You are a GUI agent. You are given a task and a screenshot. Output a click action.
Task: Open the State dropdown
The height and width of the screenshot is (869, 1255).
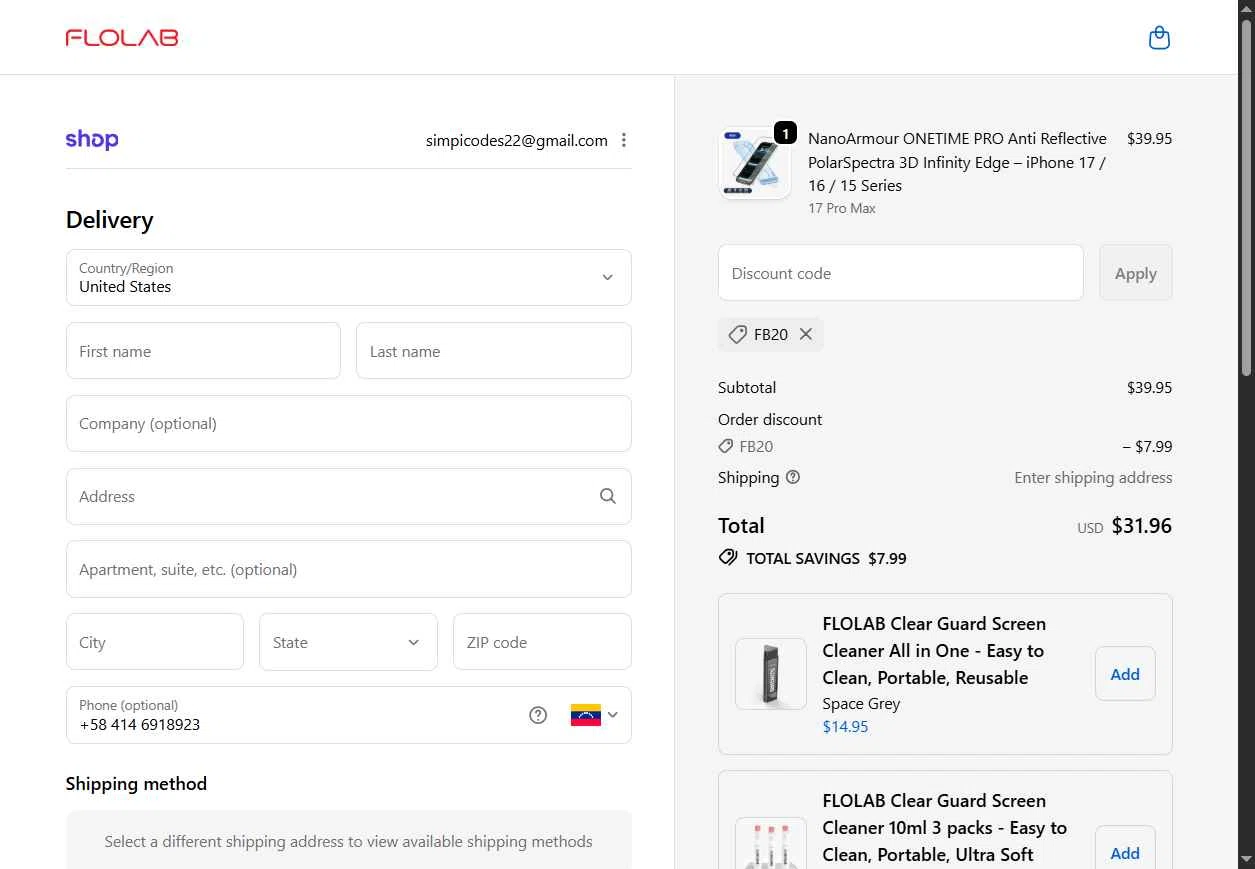pos(348,642)
